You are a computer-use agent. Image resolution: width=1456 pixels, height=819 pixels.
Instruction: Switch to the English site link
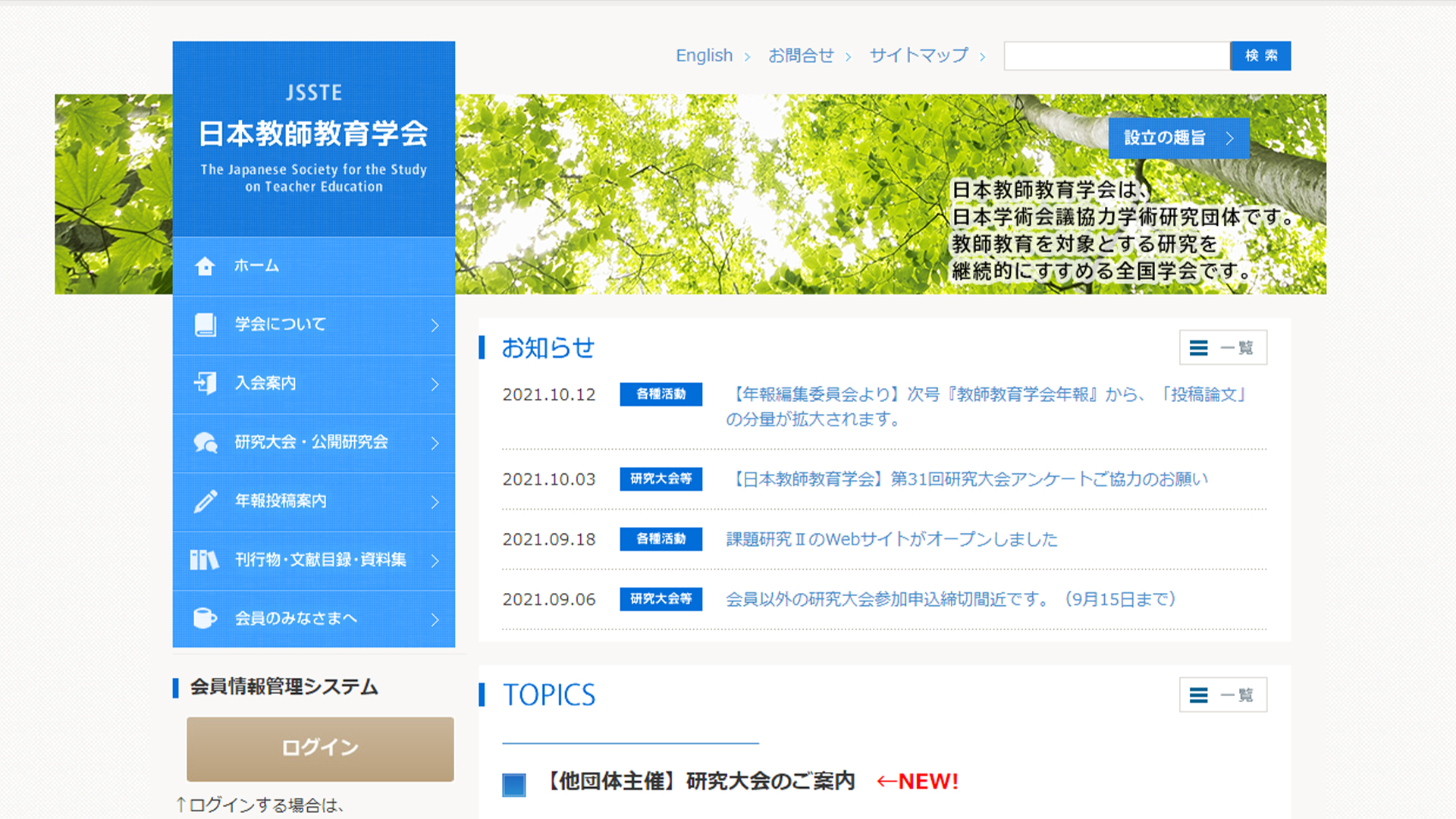tap(704, 55)
